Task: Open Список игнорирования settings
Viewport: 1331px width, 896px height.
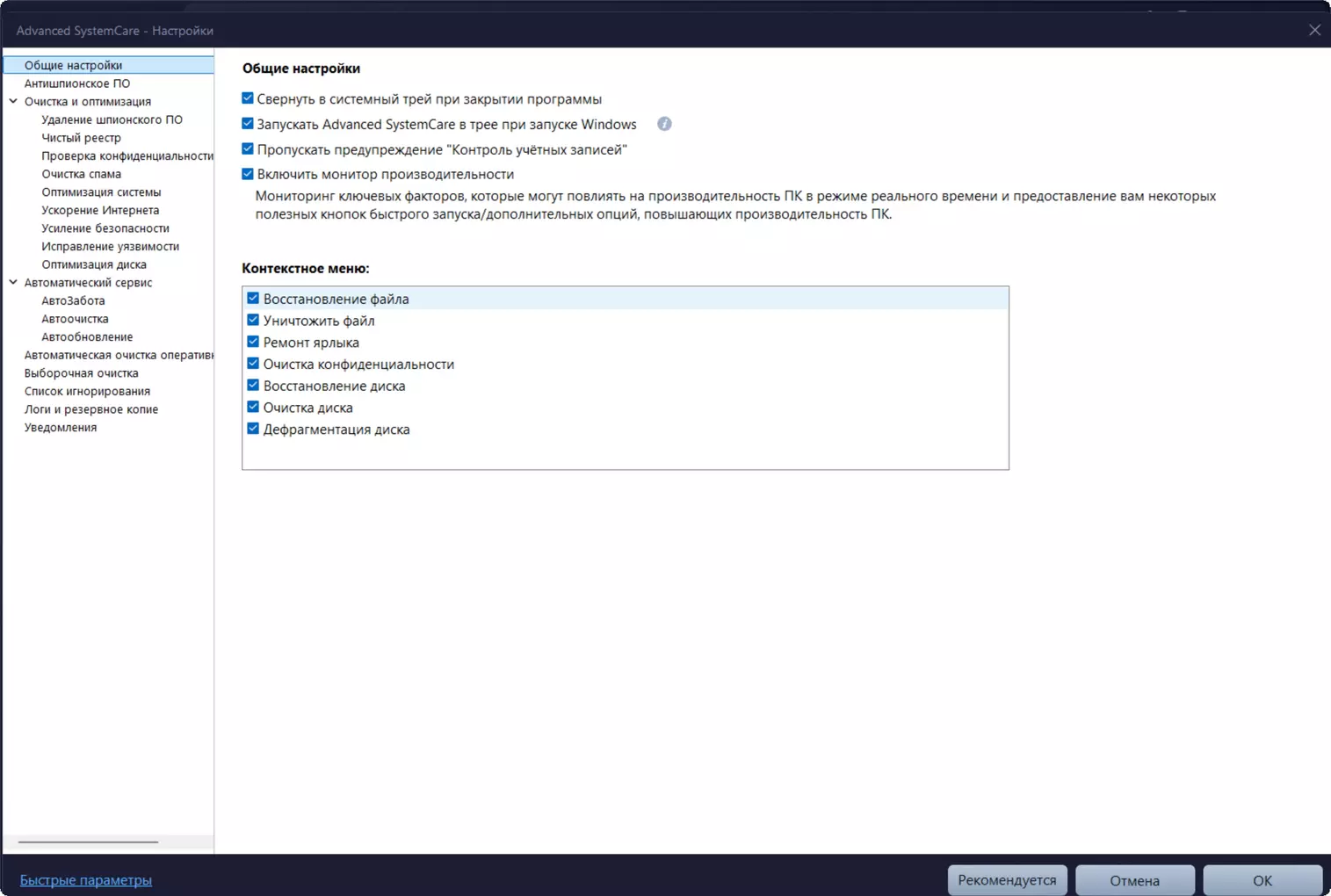Action: (x=87, y=391)
